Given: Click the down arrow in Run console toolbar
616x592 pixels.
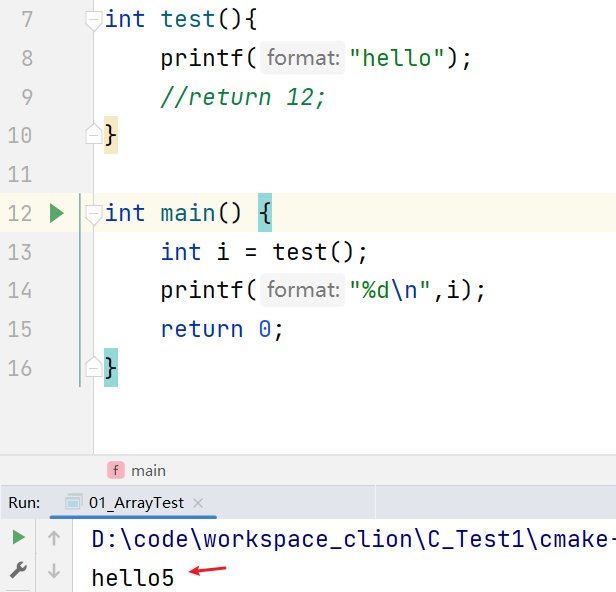Looking at the screenshot, I should 54,571.
